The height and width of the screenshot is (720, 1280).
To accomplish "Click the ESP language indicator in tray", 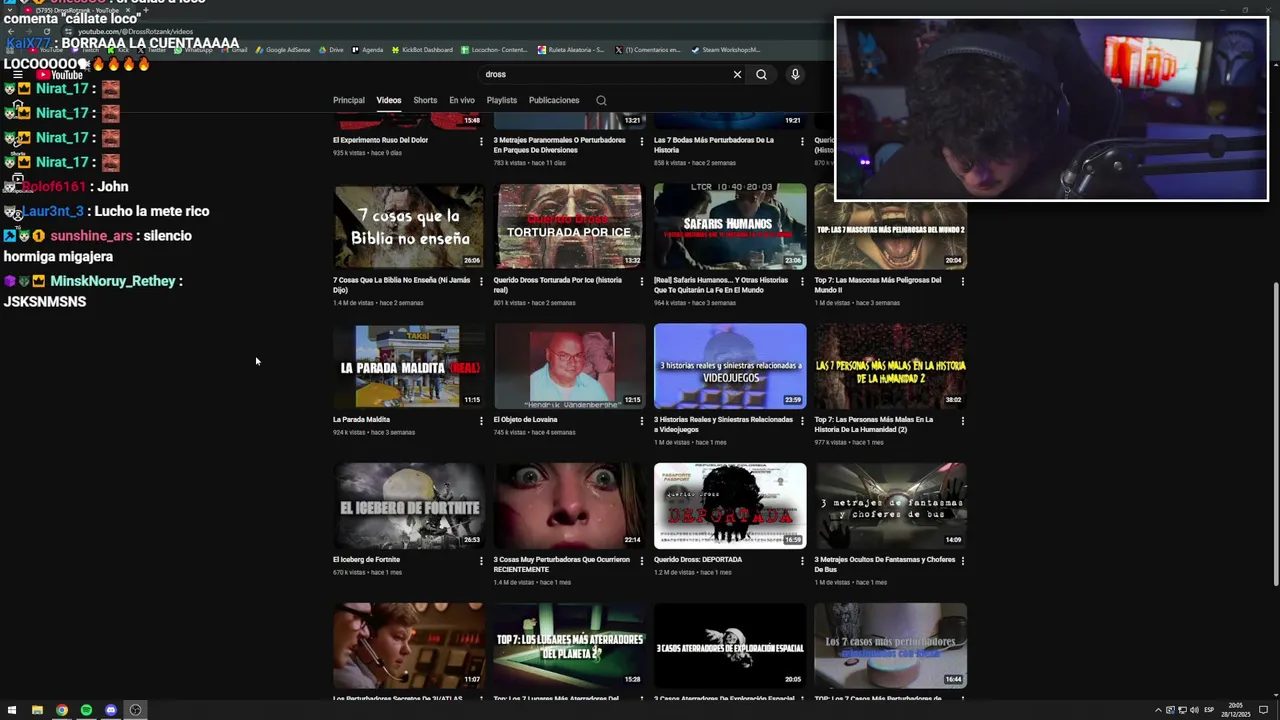I will click(1209, 710).
